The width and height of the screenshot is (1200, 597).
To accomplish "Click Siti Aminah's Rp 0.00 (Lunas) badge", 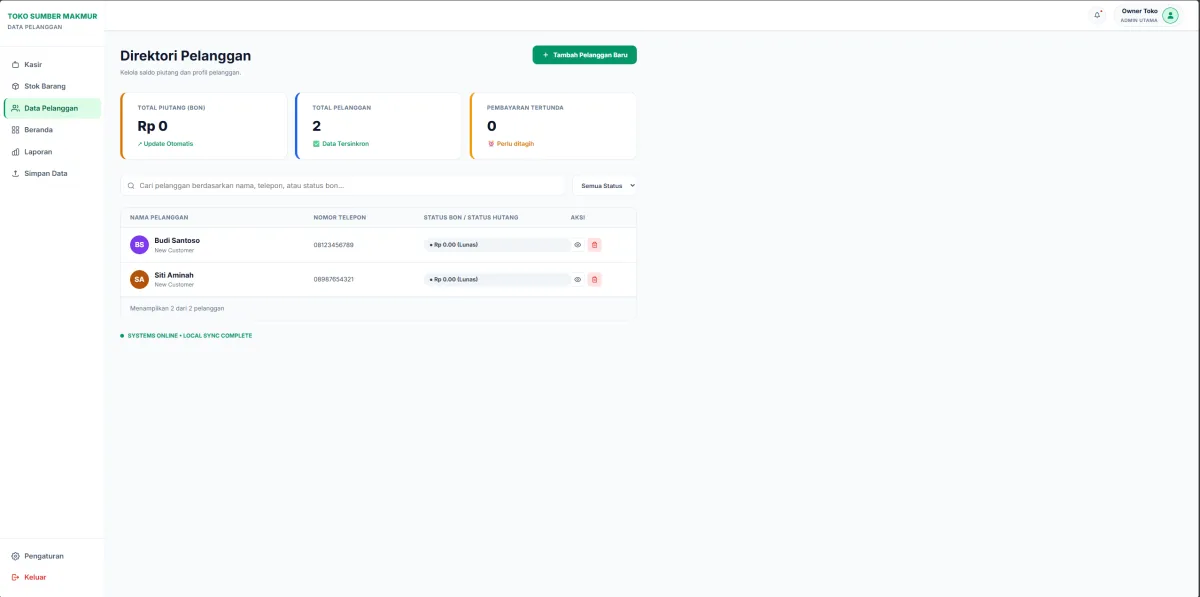I will coord(497,279).
